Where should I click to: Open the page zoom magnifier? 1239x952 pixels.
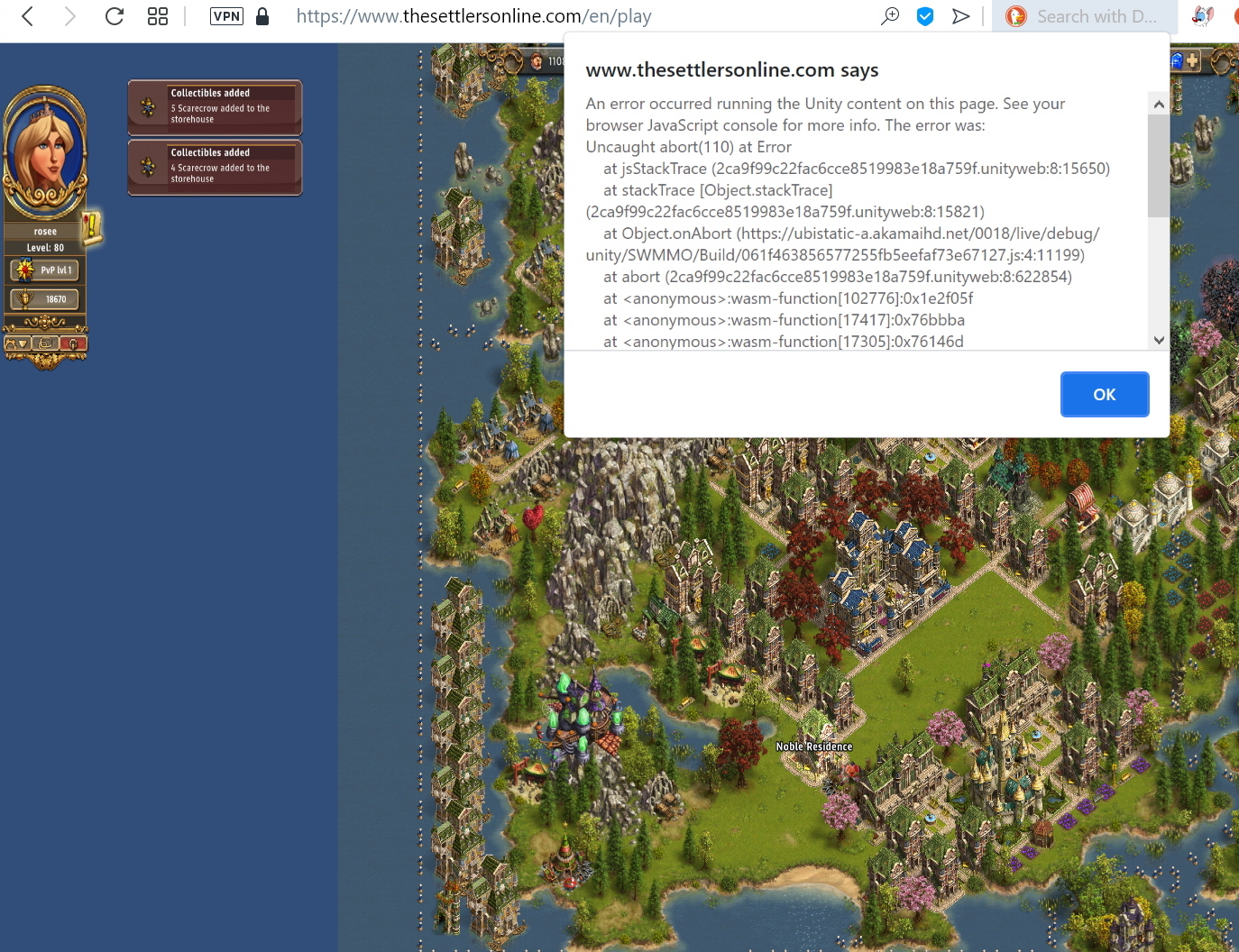coord(890,16)
